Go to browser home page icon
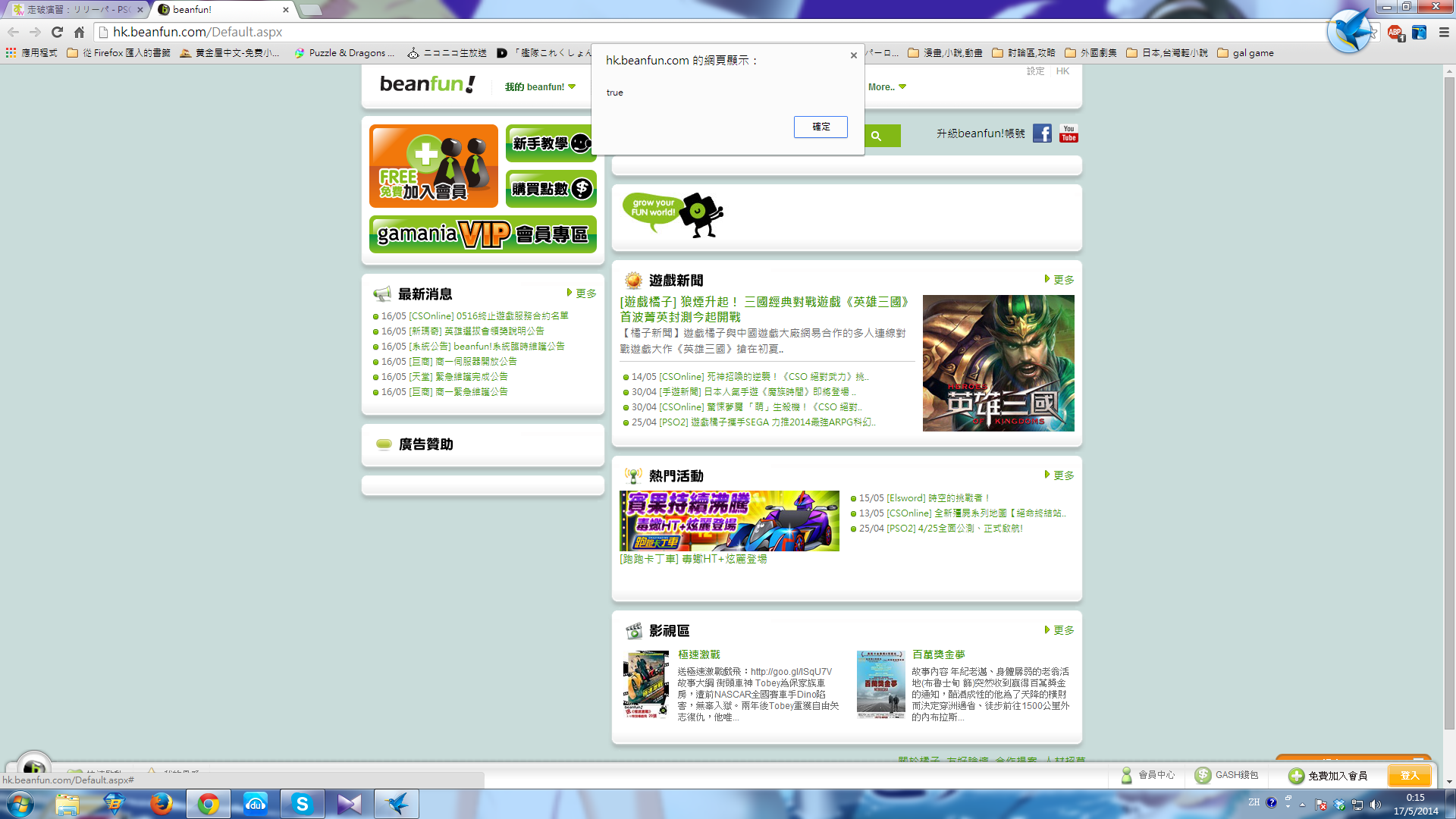The image size is (1456, 819). (x=79, y=32)
